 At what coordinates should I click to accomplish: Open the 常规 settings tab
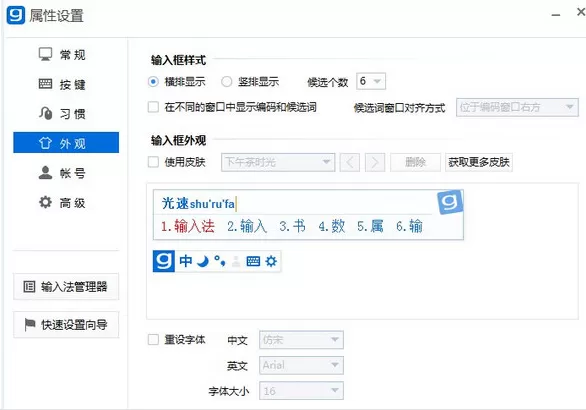click(66, 55)
